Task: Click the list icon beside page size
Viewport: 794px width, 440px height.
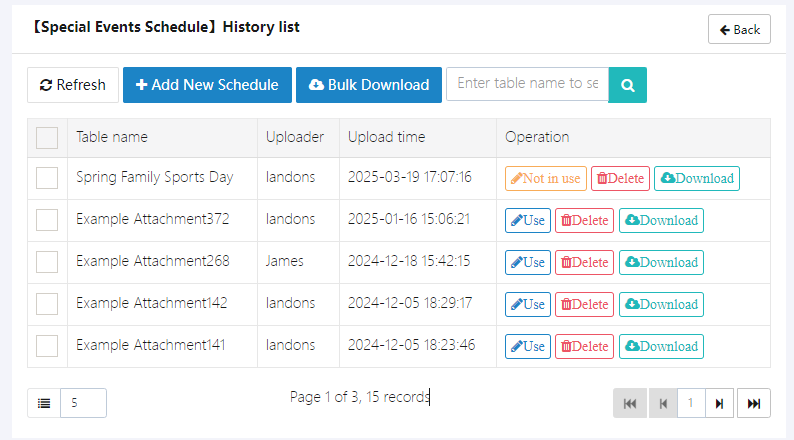Action: pos(44,403)
